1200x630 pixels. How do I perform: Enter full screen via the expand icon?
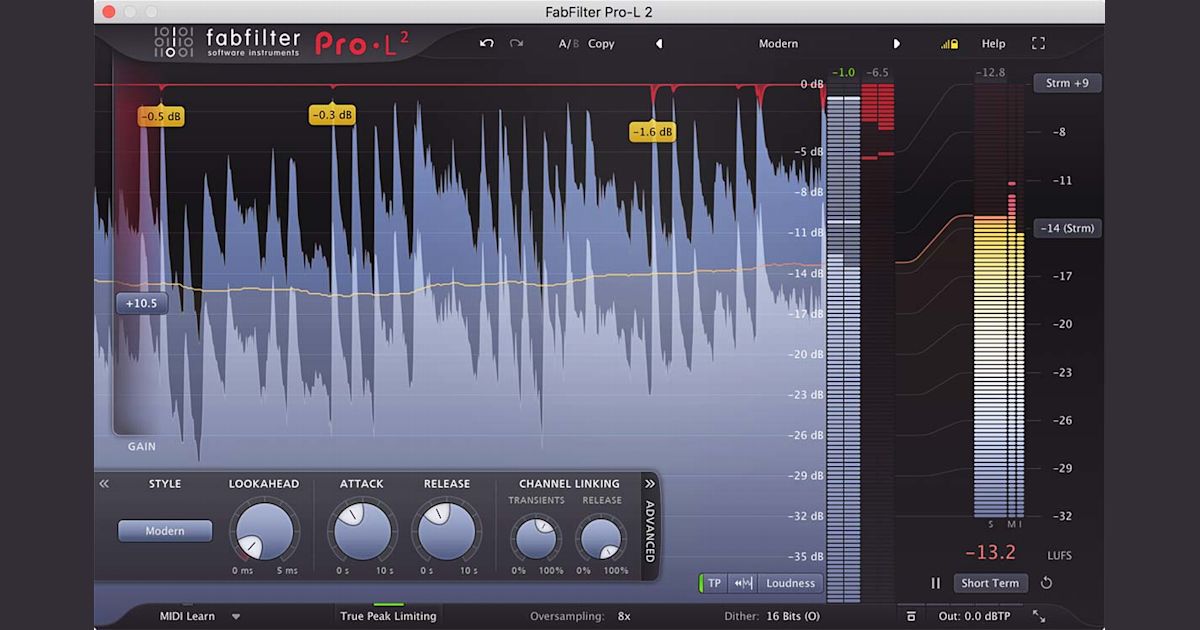click(1037, 43)
